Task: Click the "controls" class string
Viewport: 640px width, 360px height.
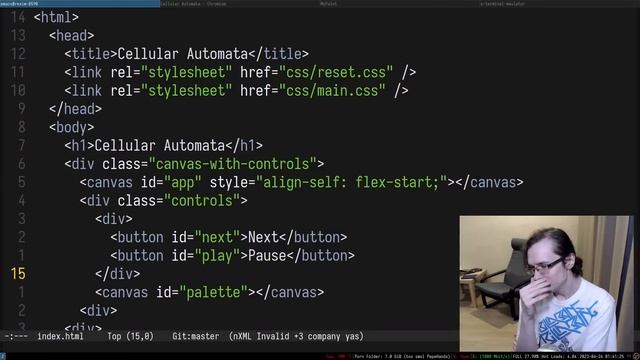Action: click(202, 201)
